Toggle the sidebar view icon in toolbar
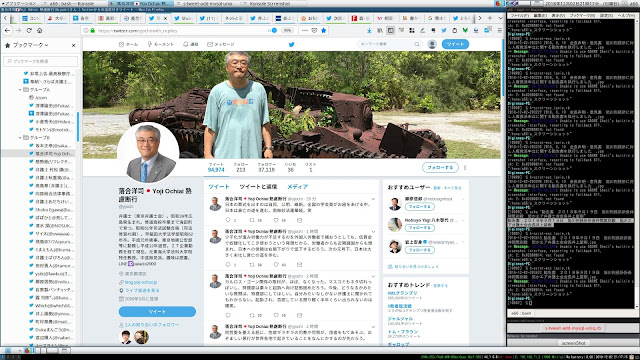Viewport: 640px width, 360px height. (390, 30)
